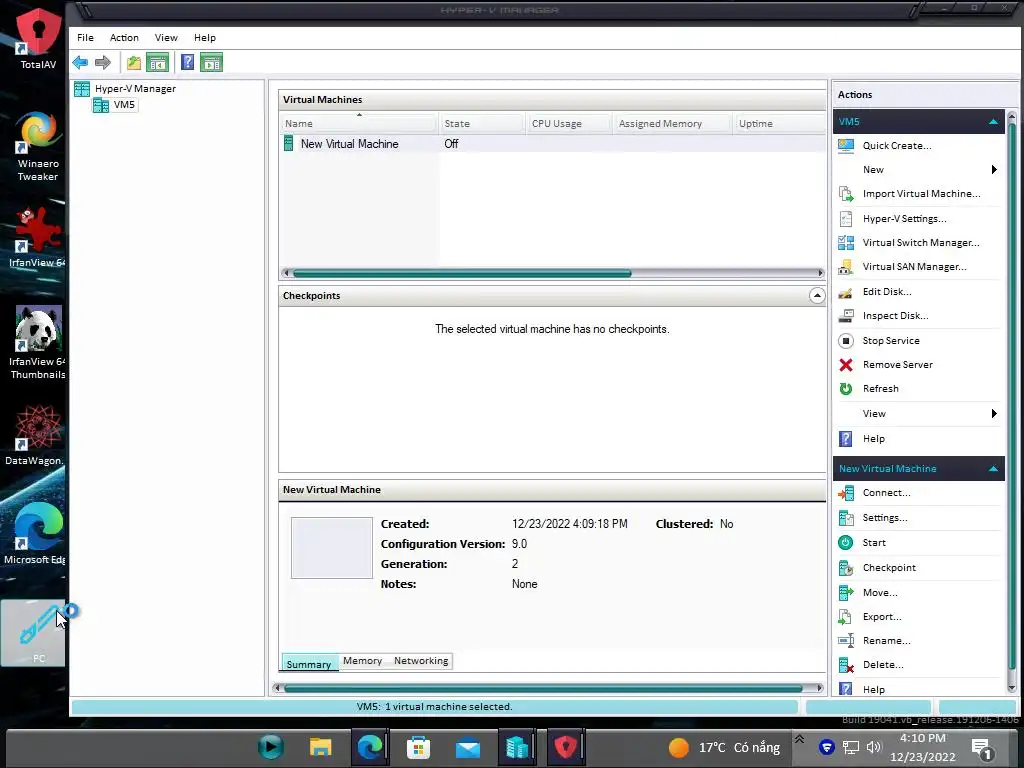Click Remove Server red X action

[x=897, y=365]
